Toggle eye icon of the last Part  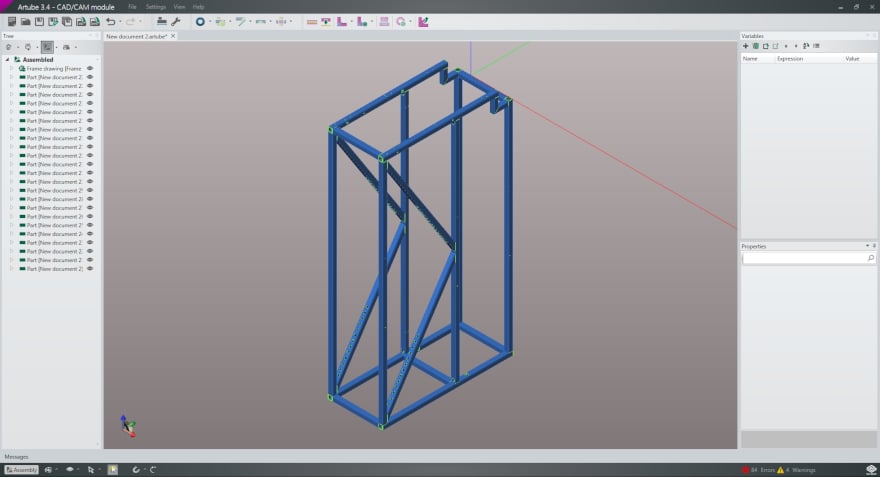(90, 269)
